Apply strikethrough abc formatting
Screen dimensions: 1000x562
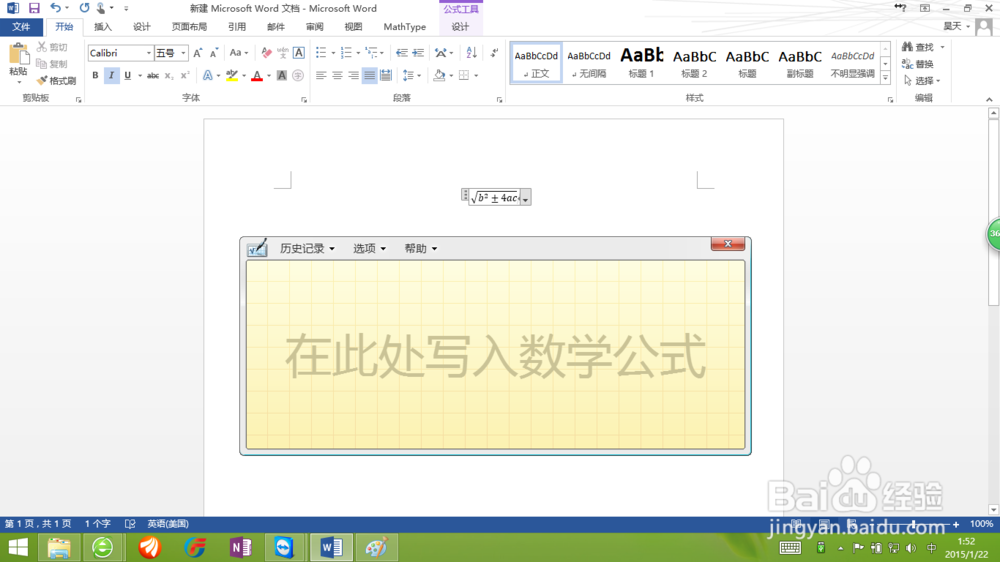(153, 75)
